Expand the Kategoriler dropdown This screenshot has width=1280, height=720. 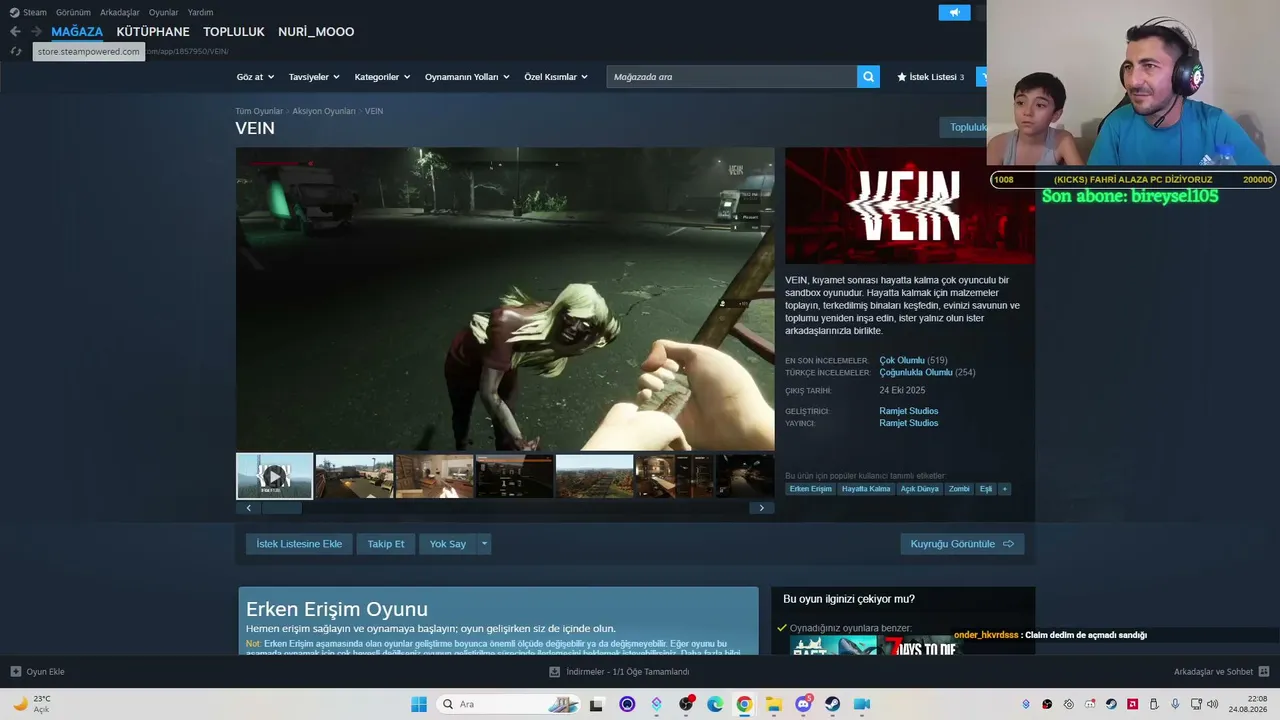click(x=382, y=77)
